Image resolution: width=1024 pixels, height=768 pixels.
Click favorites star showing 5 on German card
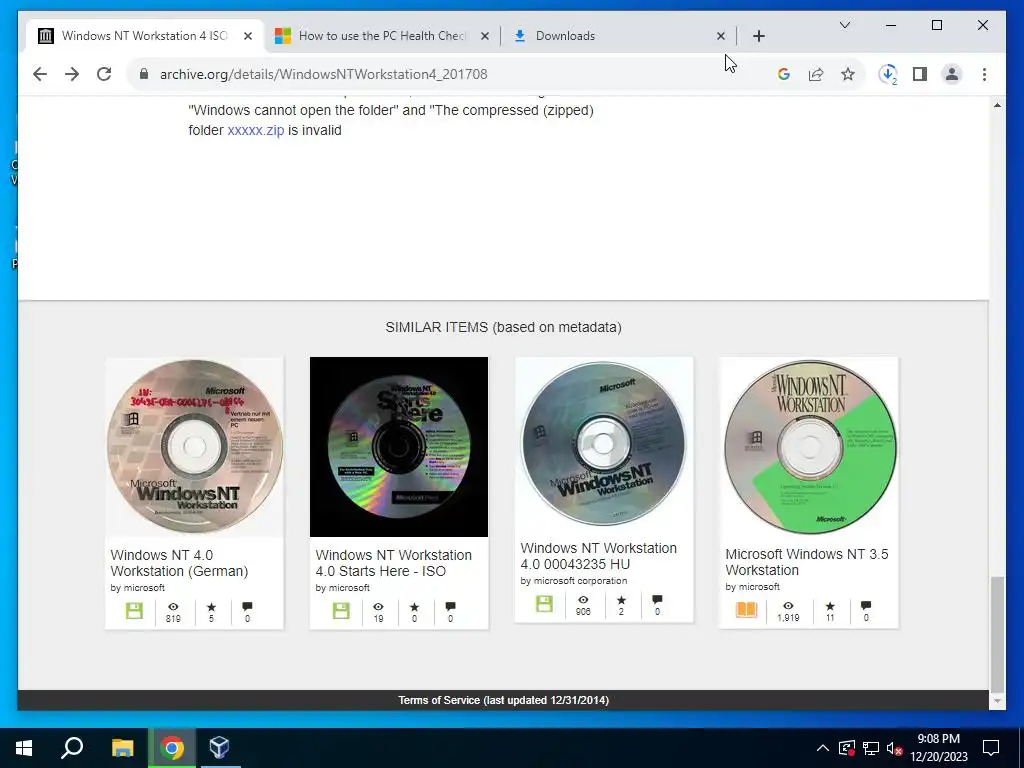(x=211, y=607)
